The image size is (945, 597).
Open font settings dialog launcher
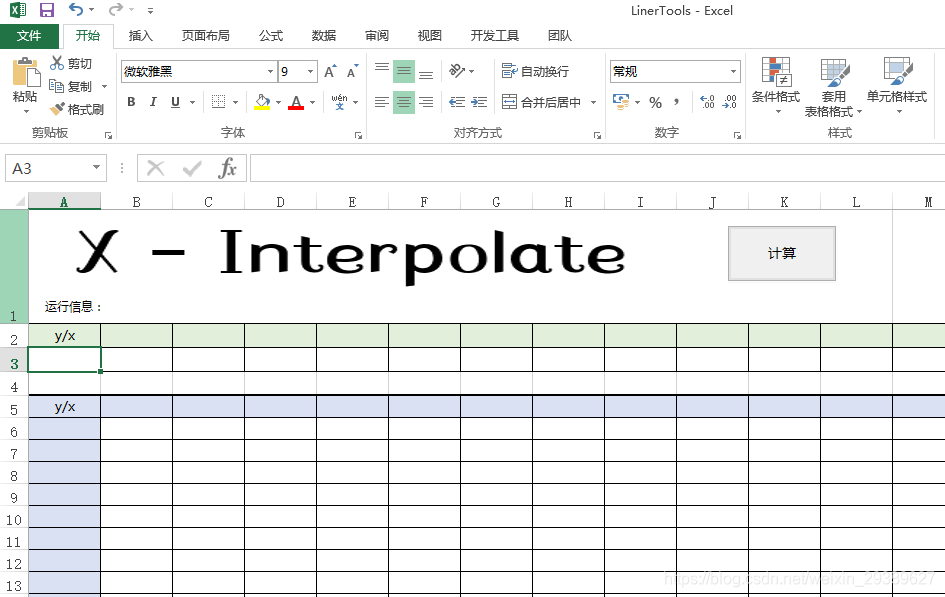coord(358,136)
